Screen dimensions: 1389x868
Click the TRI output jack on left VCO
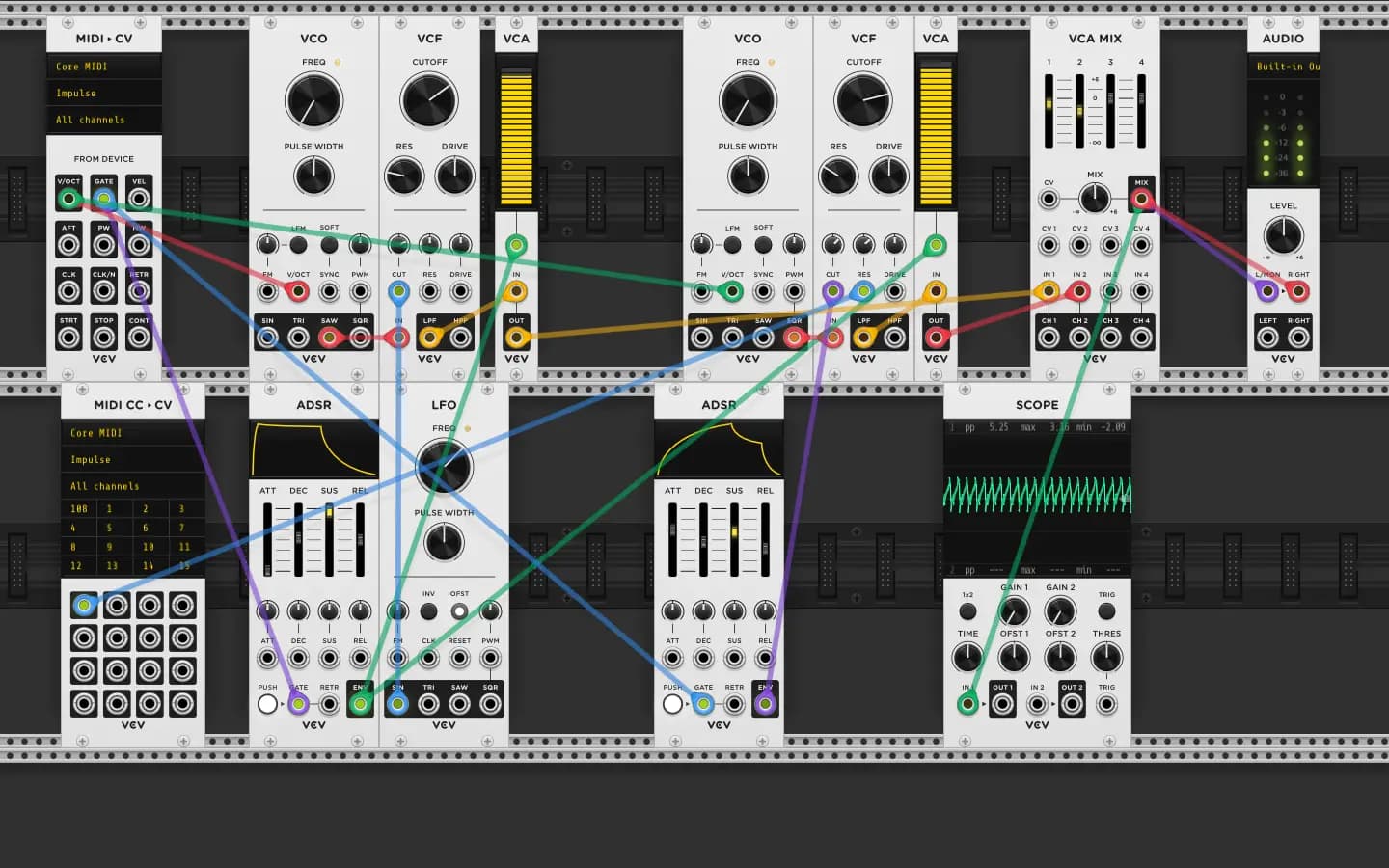[298, 338]
